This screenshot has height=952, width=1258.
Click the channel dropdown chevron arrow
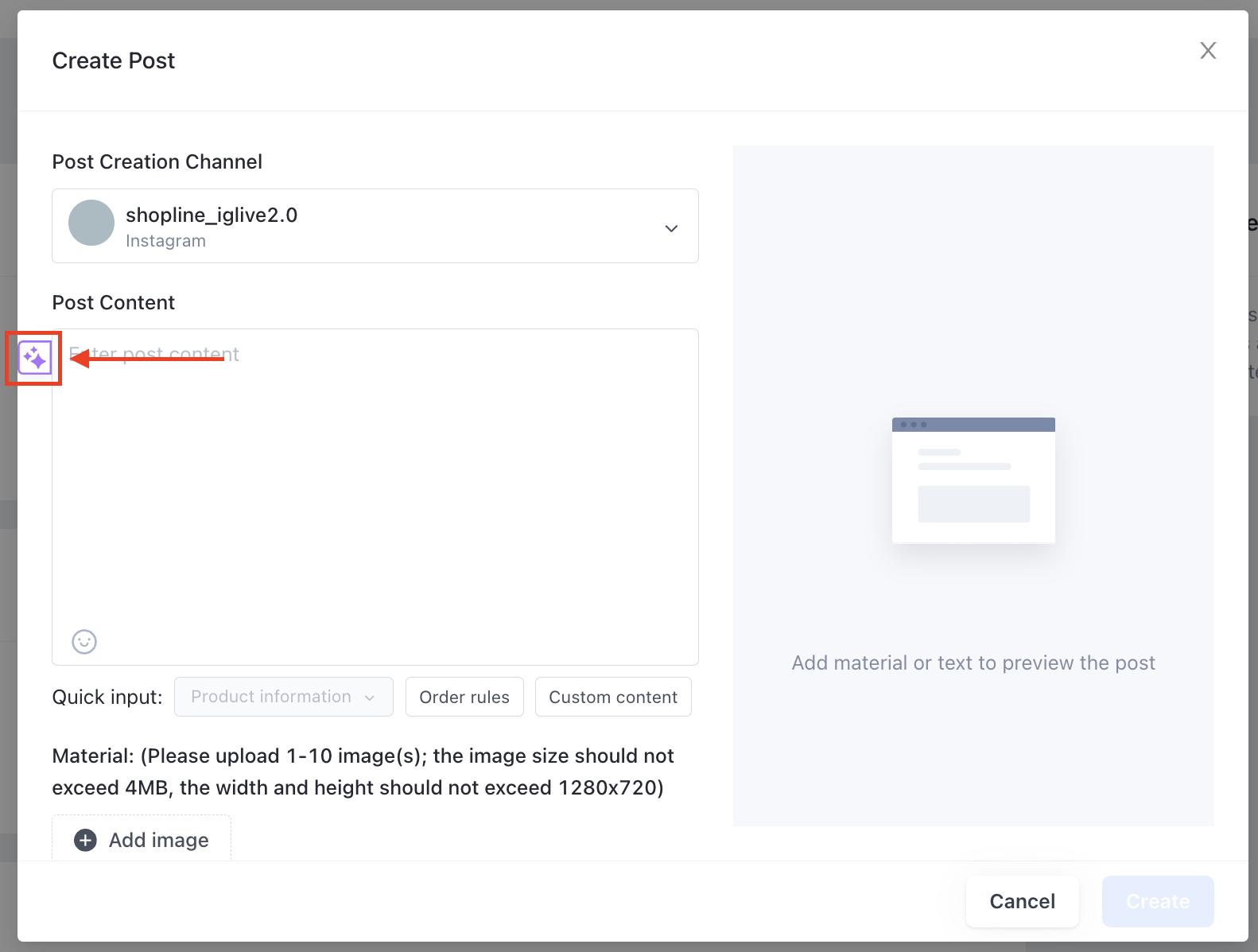point(671,228)
